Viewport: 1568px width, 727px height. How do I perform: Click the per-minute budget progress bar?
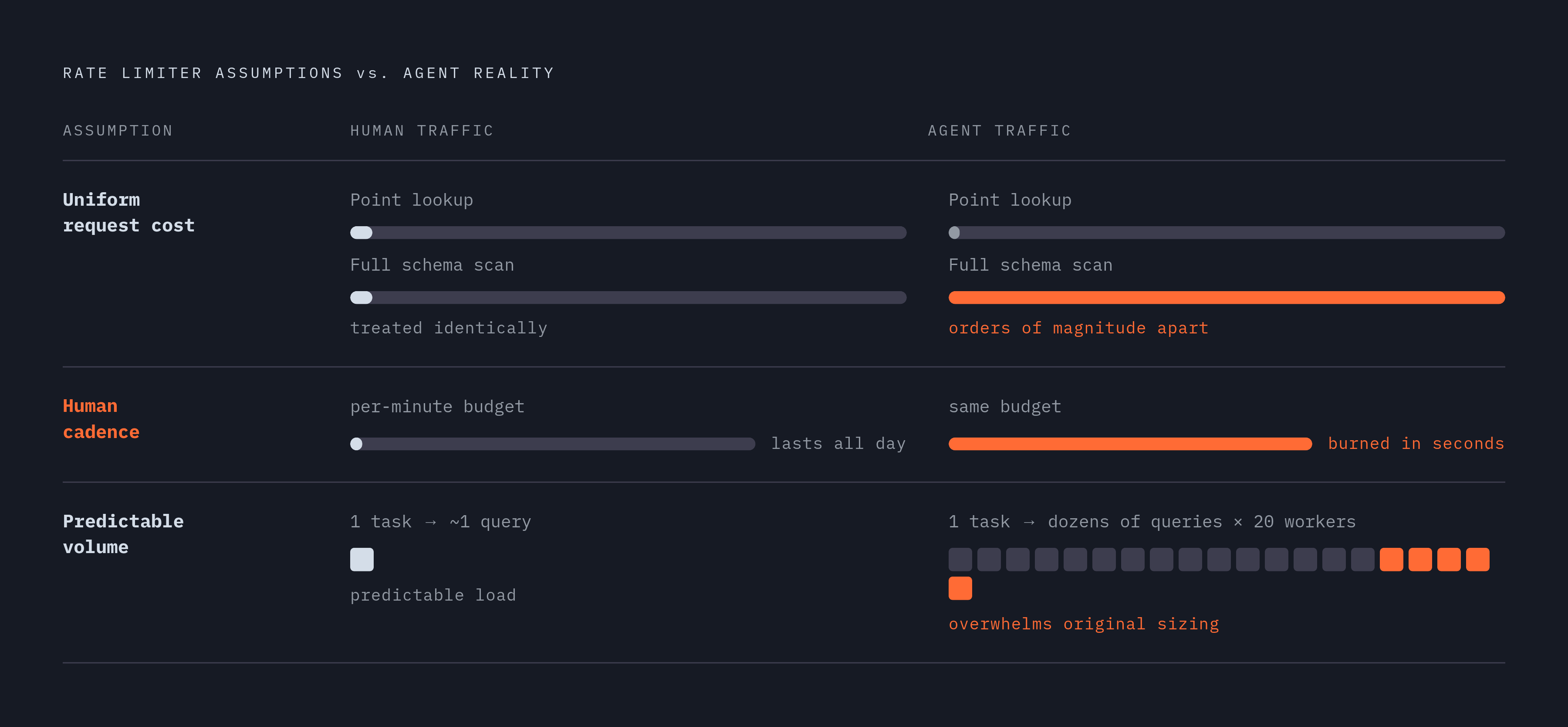pos(553,444)
